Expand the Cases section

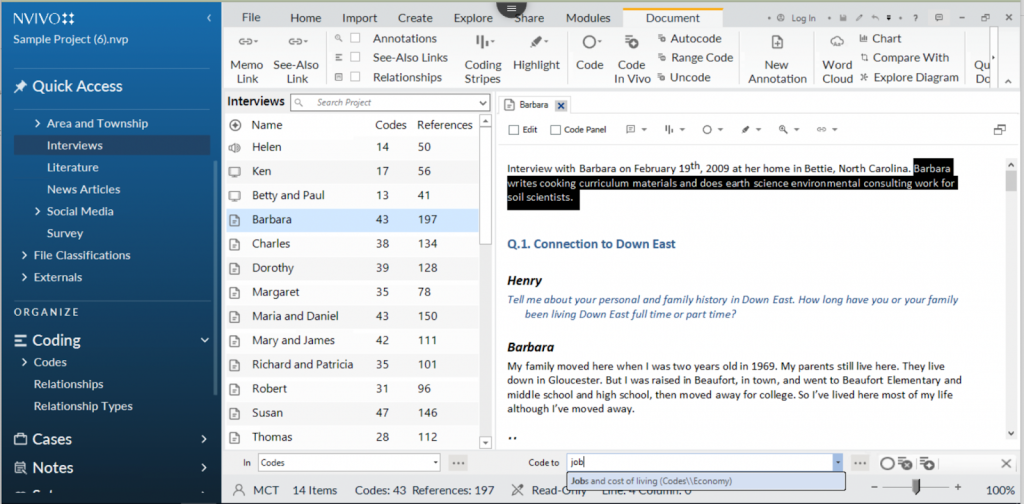click(204, 439)
